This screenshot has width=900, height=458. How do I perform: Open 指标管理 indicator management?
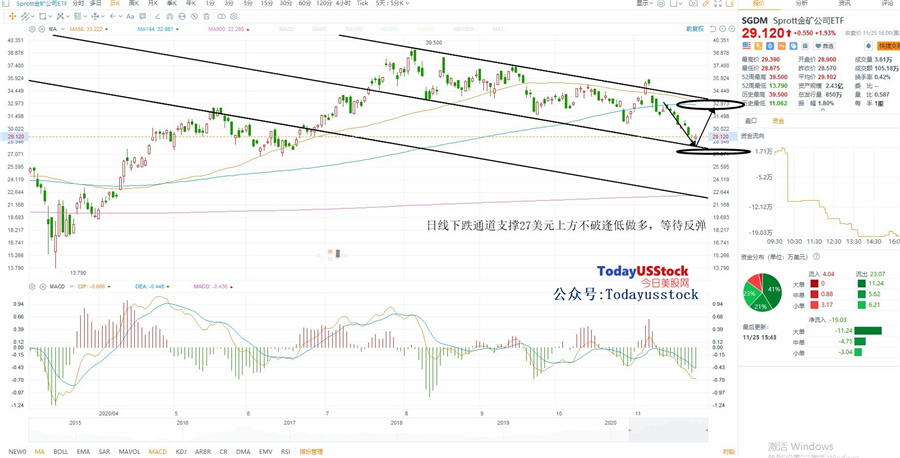pyautogui.click(x=311, y=452)
